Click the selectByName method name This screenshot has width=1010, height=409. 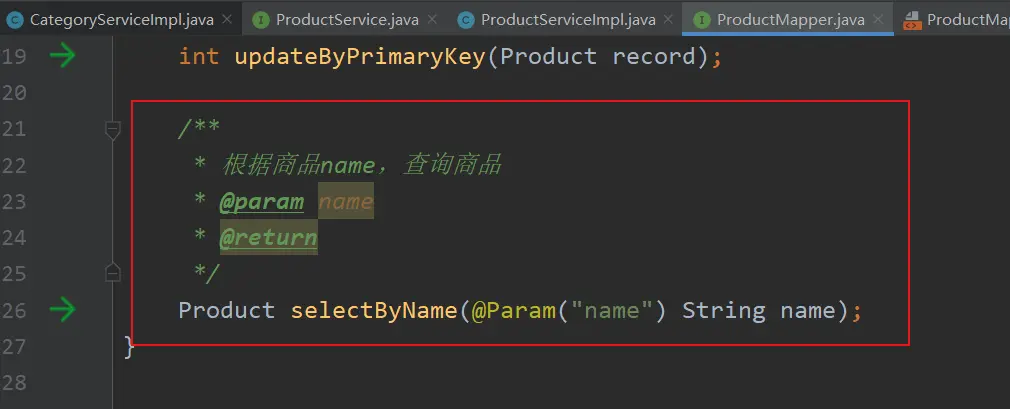click(x=374, y=311)
